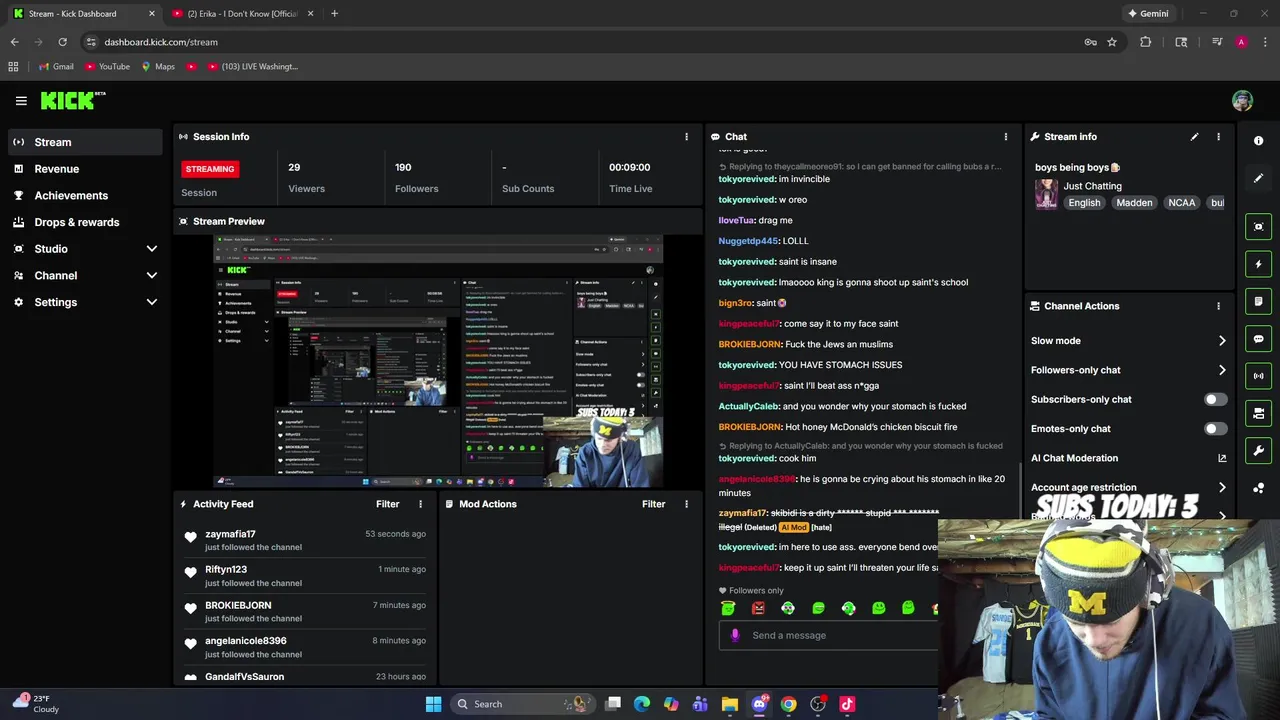Bookmark this page with the star icon
Image resolution: width=1280 pixels, height=720 pixels.
point(1112,42)
